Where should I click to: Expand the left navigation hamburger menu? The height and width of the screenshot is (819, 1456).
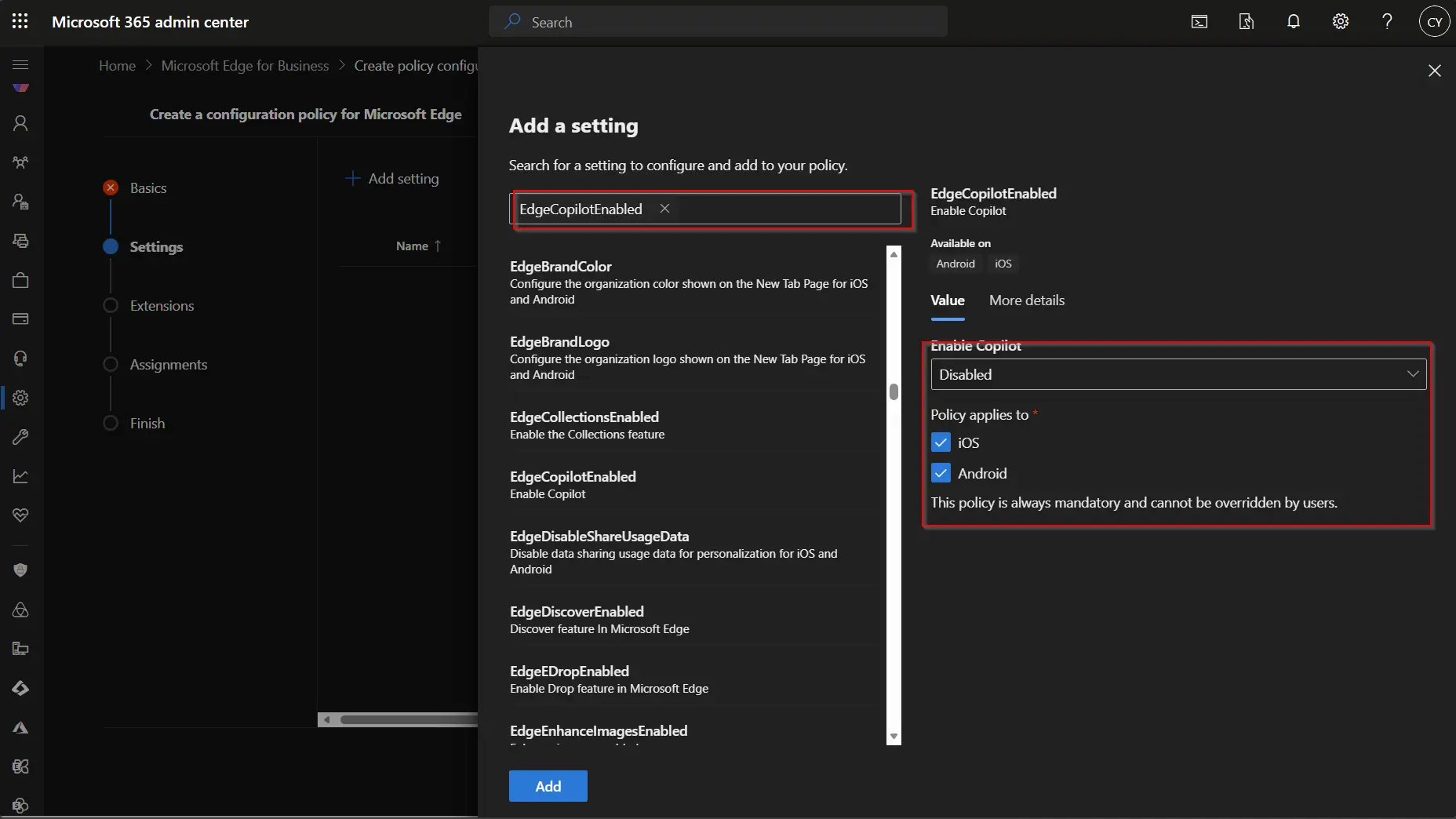point(20,64)
